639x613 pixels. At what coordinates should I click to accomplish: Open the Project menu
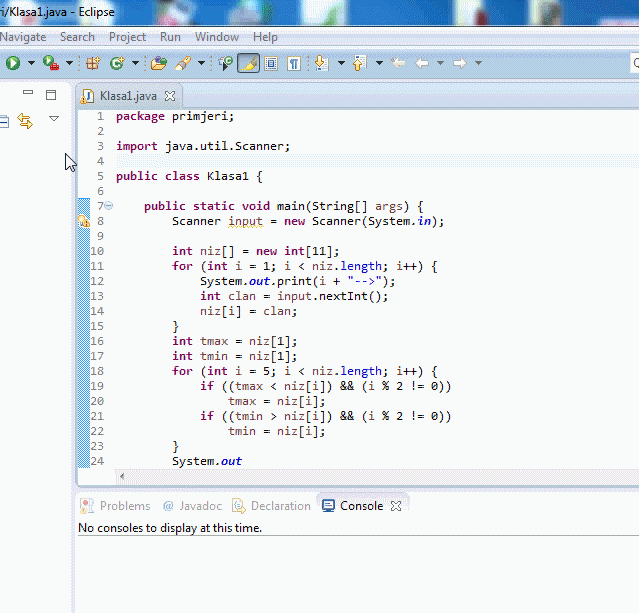127,37
